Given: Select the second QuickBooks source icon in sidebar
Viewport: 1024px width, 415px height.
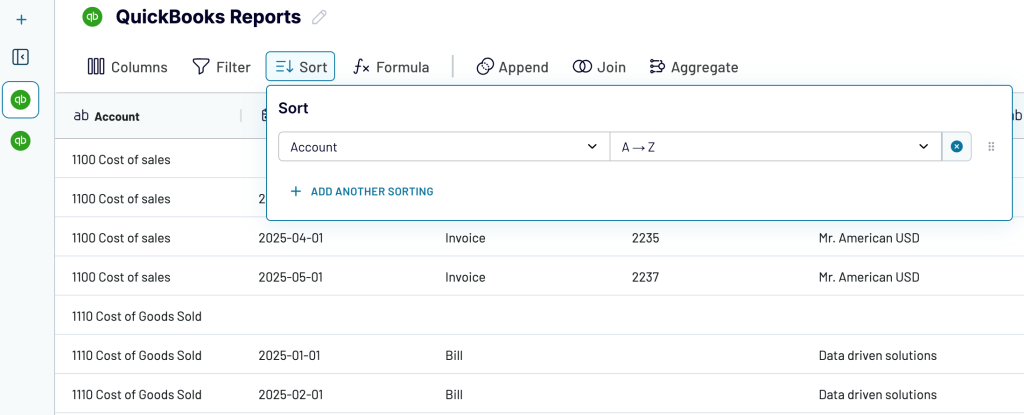Looking at the screenshot, I should [x=21, y=140].
